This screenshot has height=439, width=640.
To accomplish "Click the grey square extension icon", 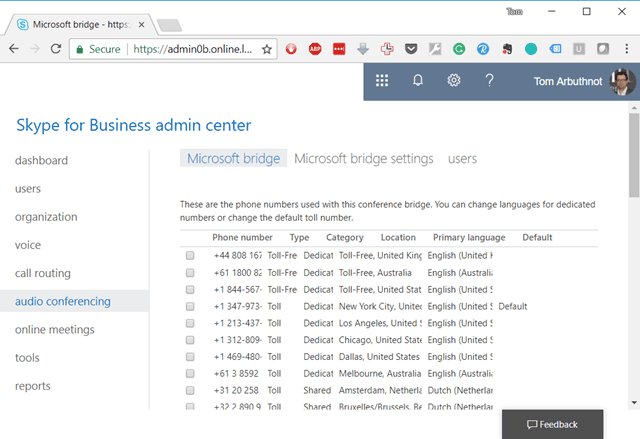I will point(603,49).
